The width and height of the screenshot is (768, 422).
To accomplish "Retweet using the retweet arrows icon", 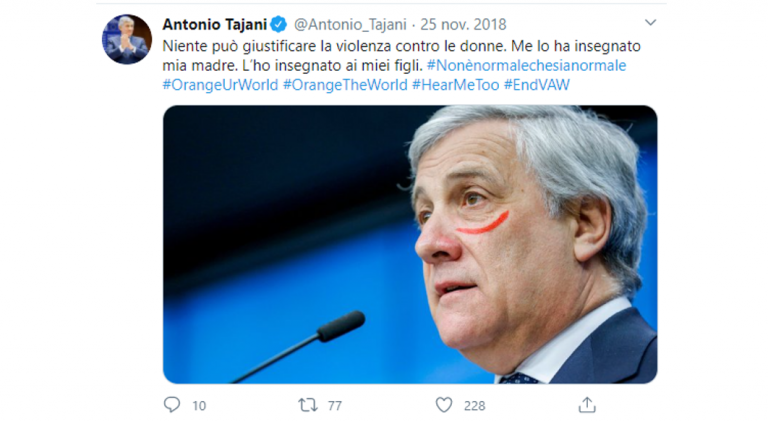I will tap(308, 405).
